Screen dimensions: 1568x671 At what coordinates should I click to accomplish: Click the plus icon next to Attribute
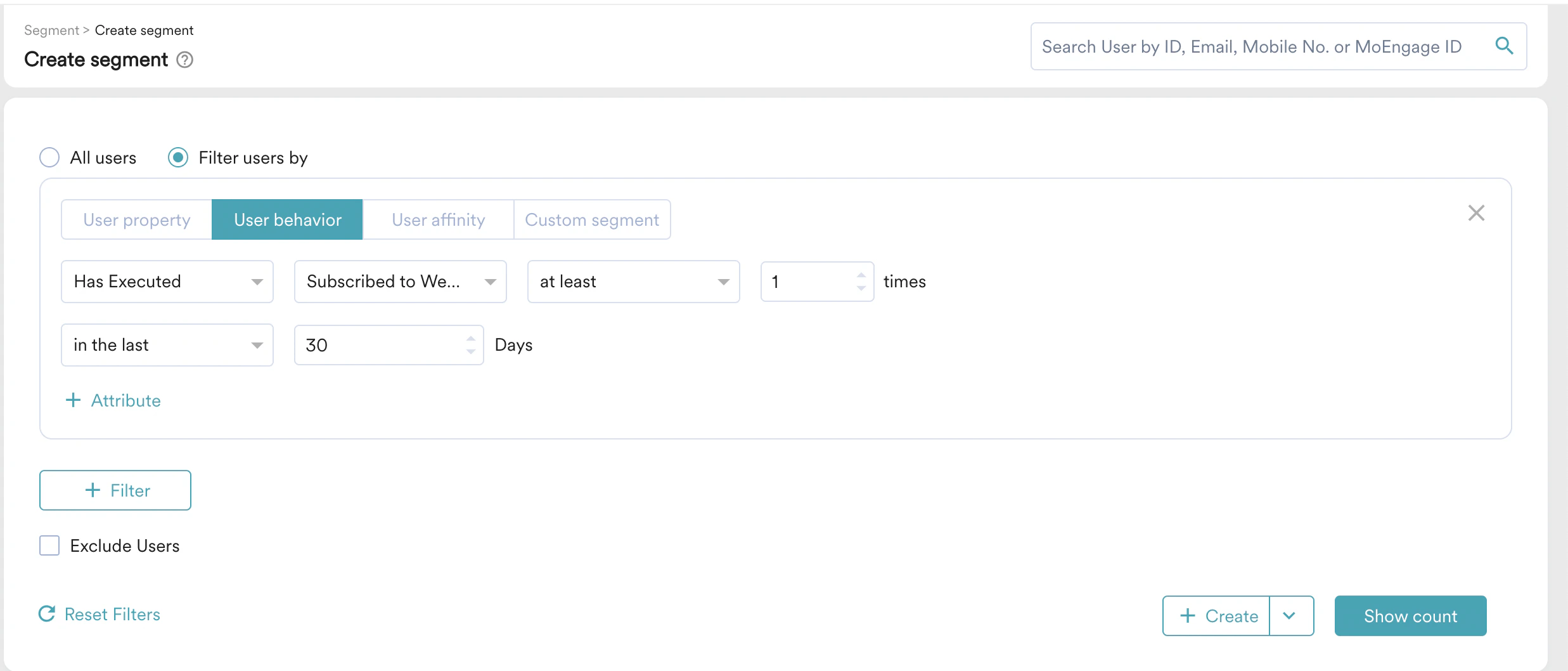tap(73, 400)
